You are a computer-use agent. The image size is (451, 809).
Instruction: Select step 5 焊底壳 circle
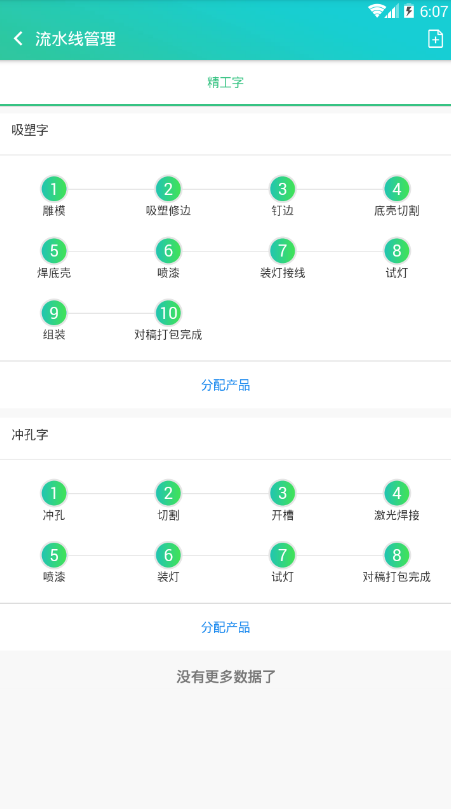[x=54, y=251]
